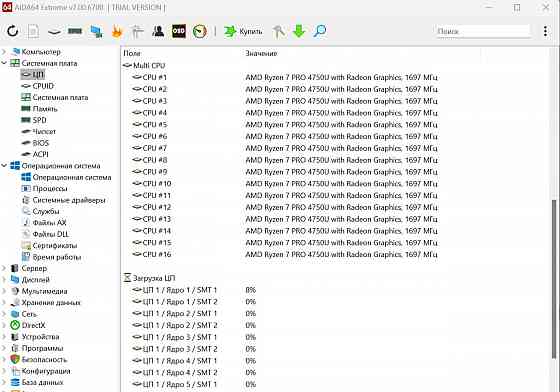Open the disk benchmark toolbar icon
The width and height of the screenshot is (560, 392).
[x=54, y=31]
